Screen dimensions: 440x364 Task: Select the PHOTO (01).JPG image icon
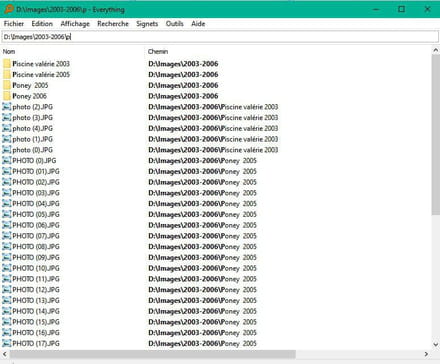[7, 171]
